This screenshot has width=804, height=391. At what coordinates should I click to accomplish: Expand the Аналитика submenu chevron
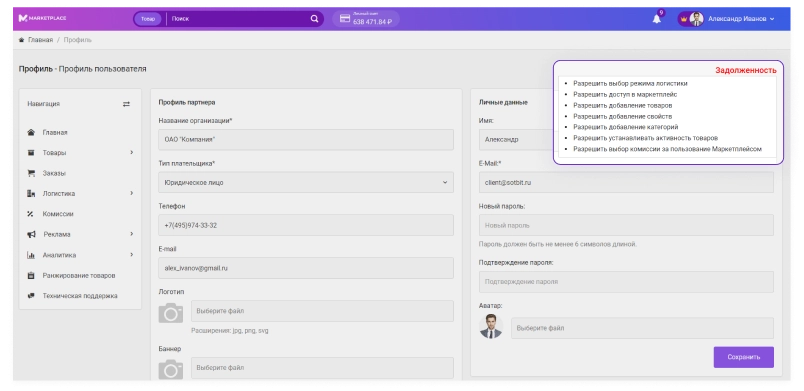[x=131, y=255]
